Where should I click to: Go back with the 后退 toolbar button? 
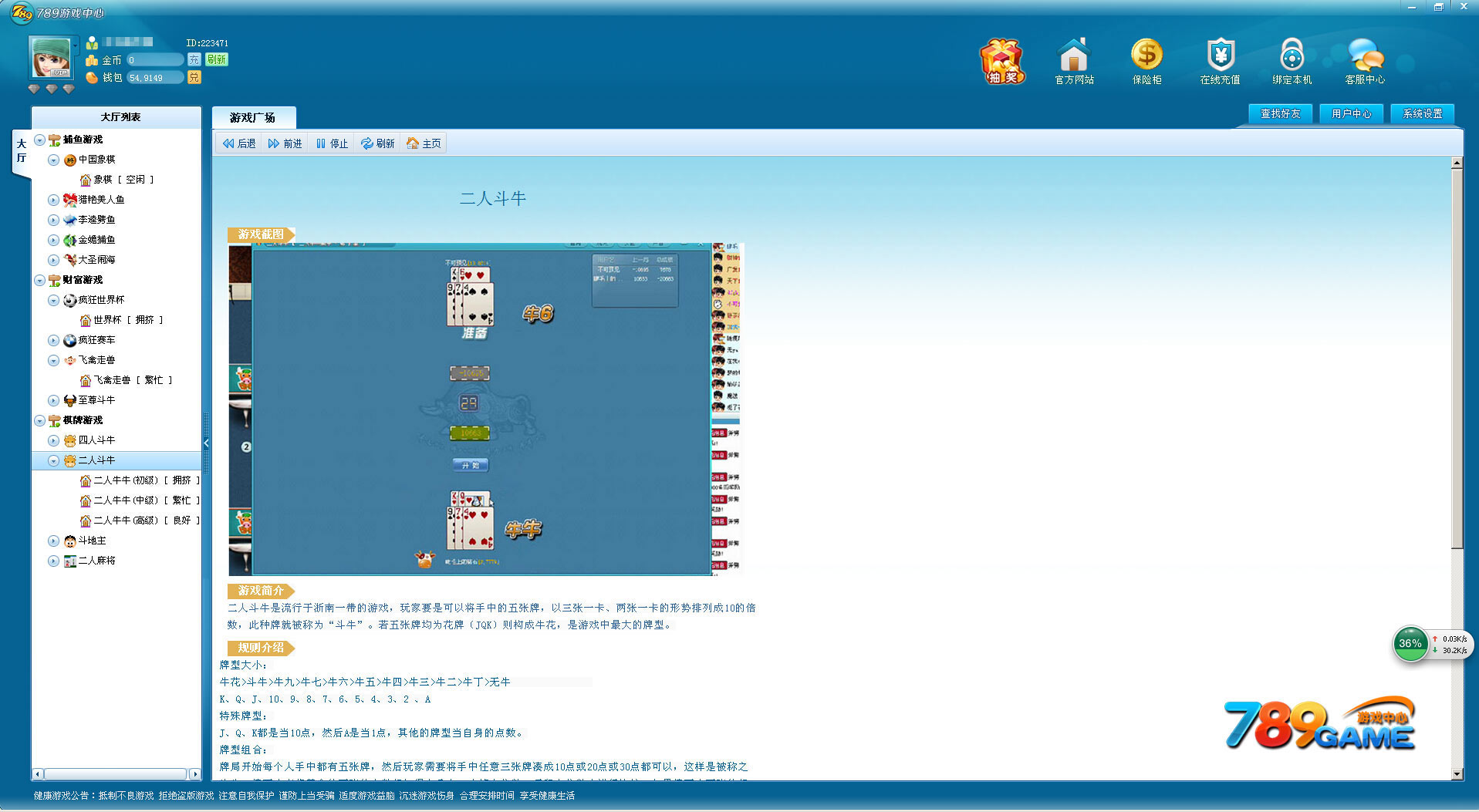(238, 143)
